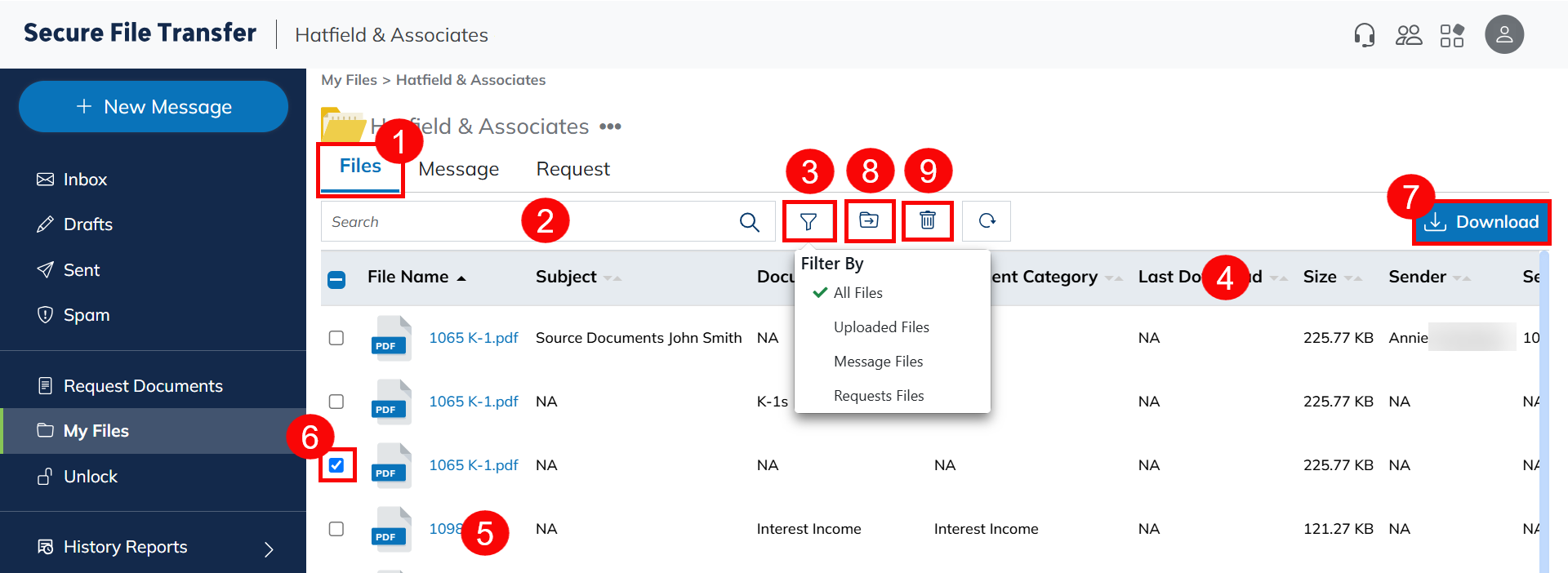The width and height of the screenshot is (1568, 573).
Task: Open the headset support icon
Action: click(x=1364, y=35)
